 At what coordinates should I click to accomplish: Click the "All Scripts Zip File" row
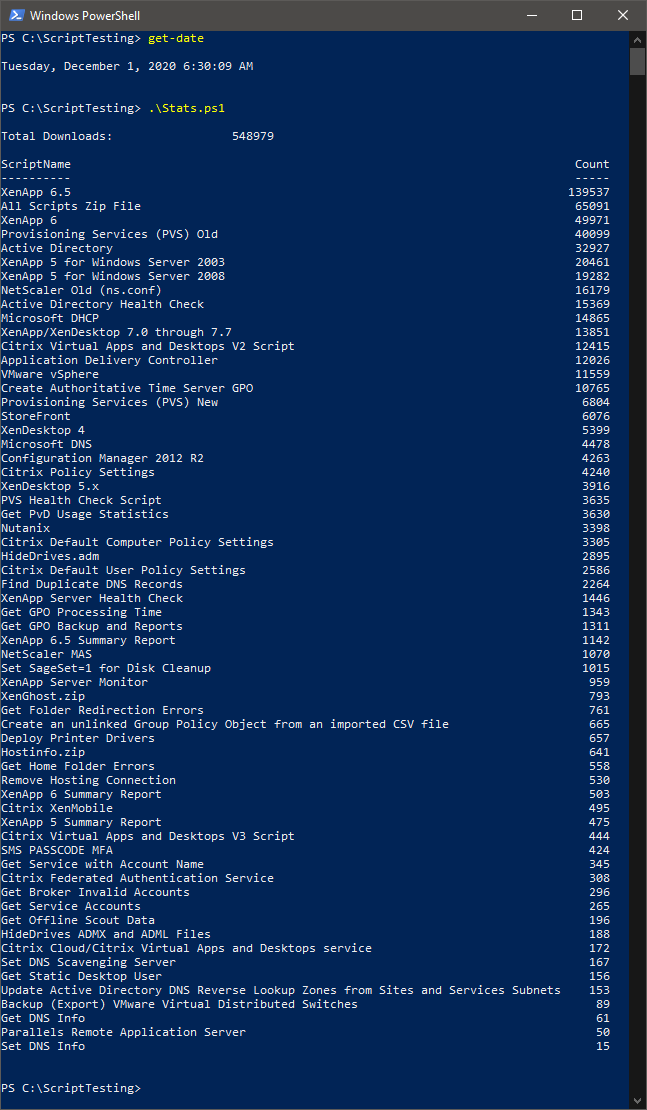point(71,206)
